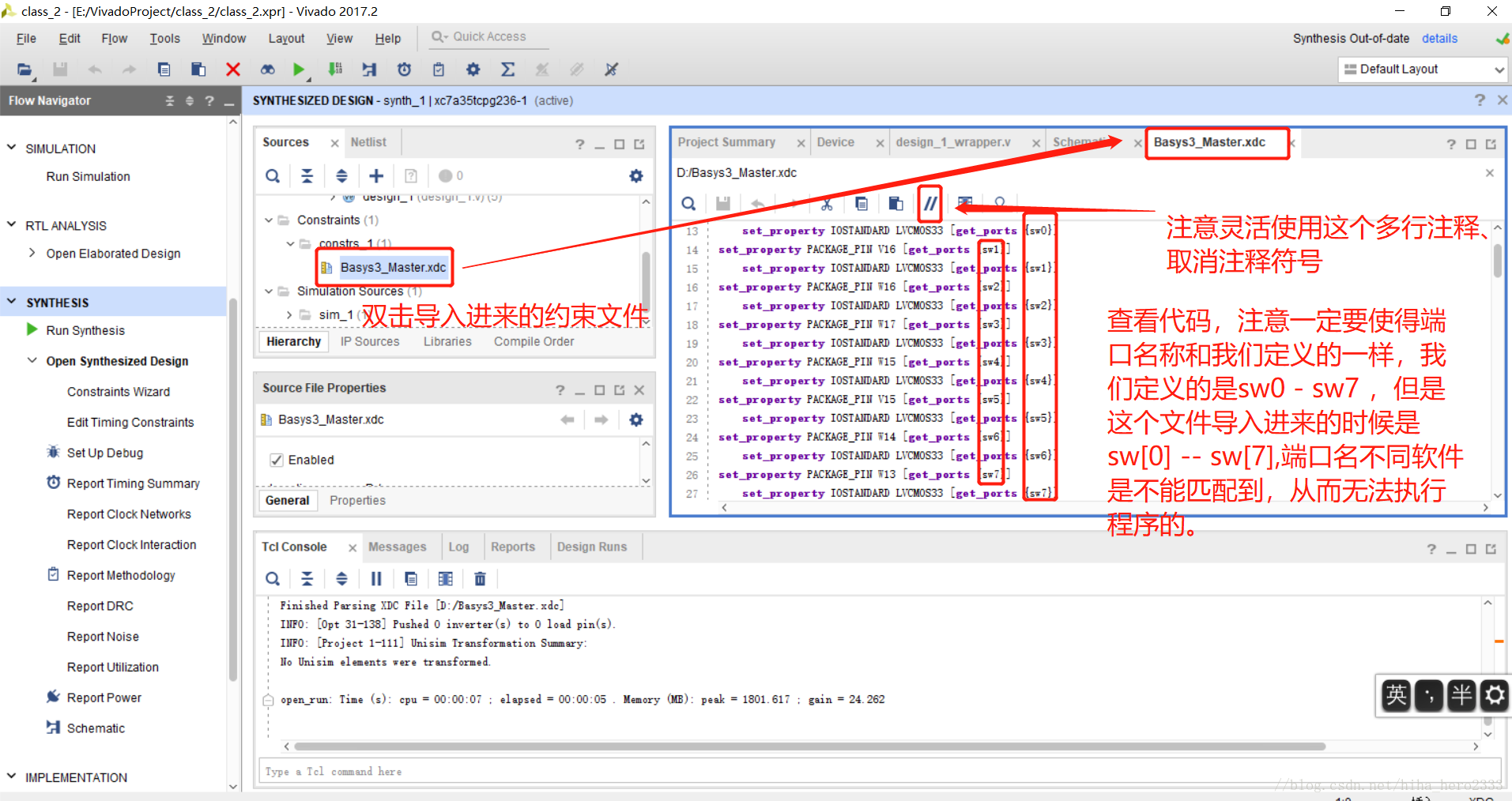This screenshot has height=801, width=1512.
Task: Toggle the IME 英 language mode button
Action: pyautogui.click(x=1397, y=695)
